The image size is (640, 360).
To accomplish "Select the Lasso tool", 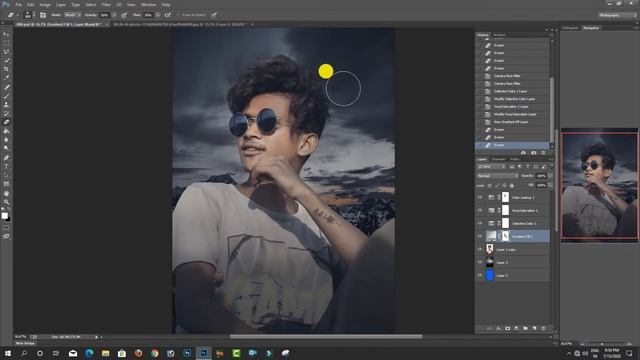I will tap(6, 52).
